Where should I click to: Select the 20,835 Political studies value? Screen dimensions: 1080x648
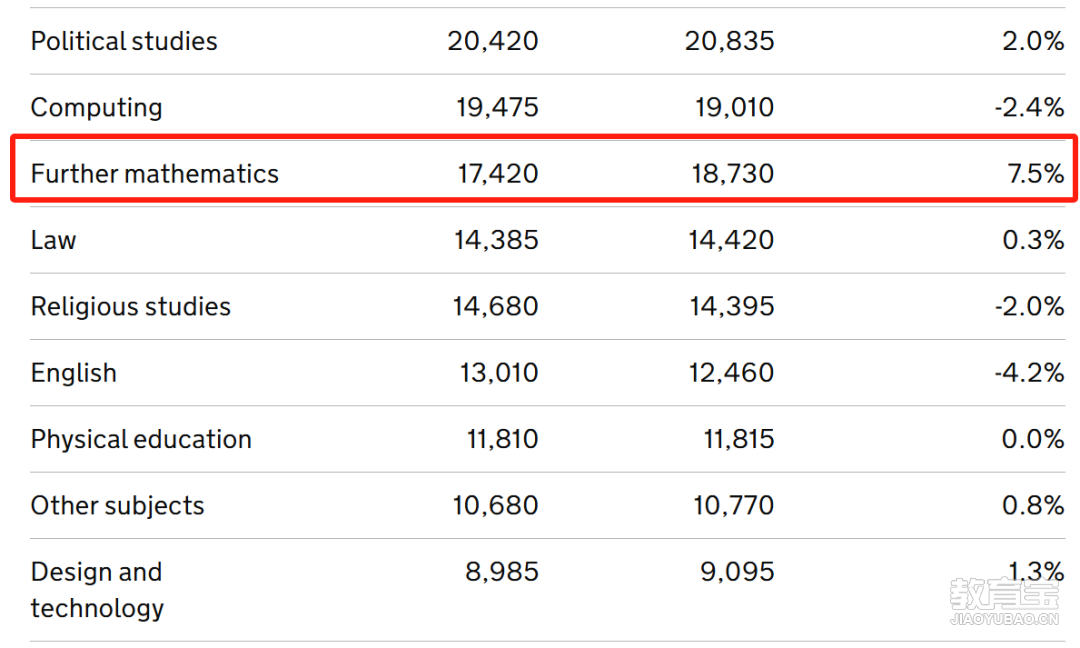tap(729, 41)
